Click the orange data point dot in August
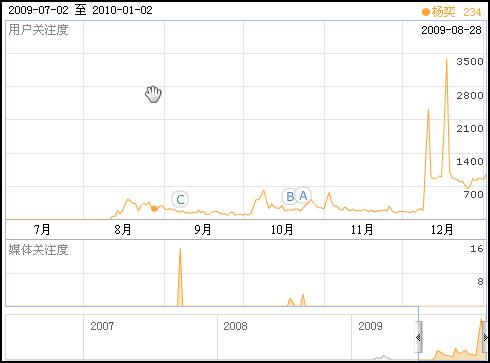Viewport: 490px width, 363px height. pyautogui.click(x=154, y=209)
